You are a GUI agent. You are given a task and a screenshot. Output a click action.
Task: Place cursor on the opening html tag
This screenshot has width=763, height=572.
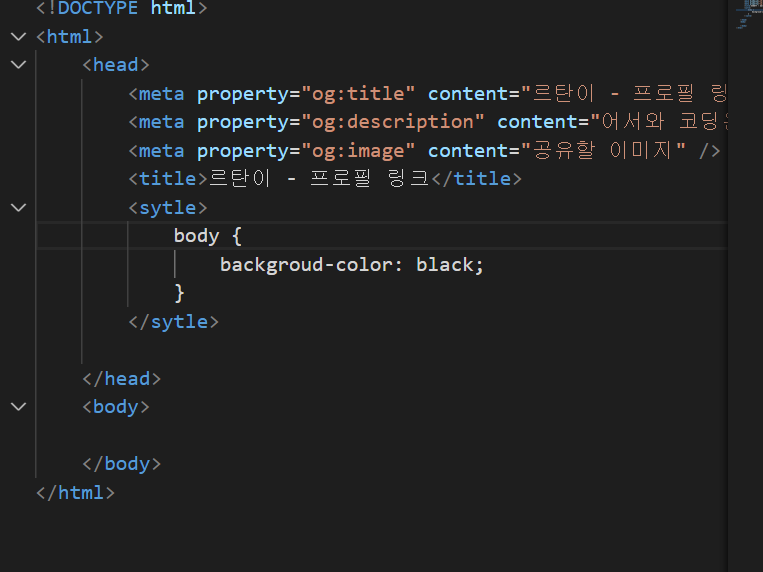tap(70, 37)
